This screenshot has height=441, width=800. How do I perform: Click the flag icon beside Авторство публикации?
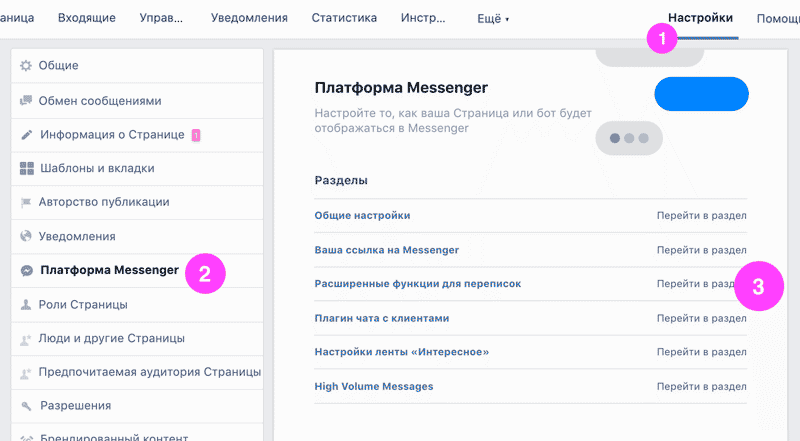coord(26,202)
